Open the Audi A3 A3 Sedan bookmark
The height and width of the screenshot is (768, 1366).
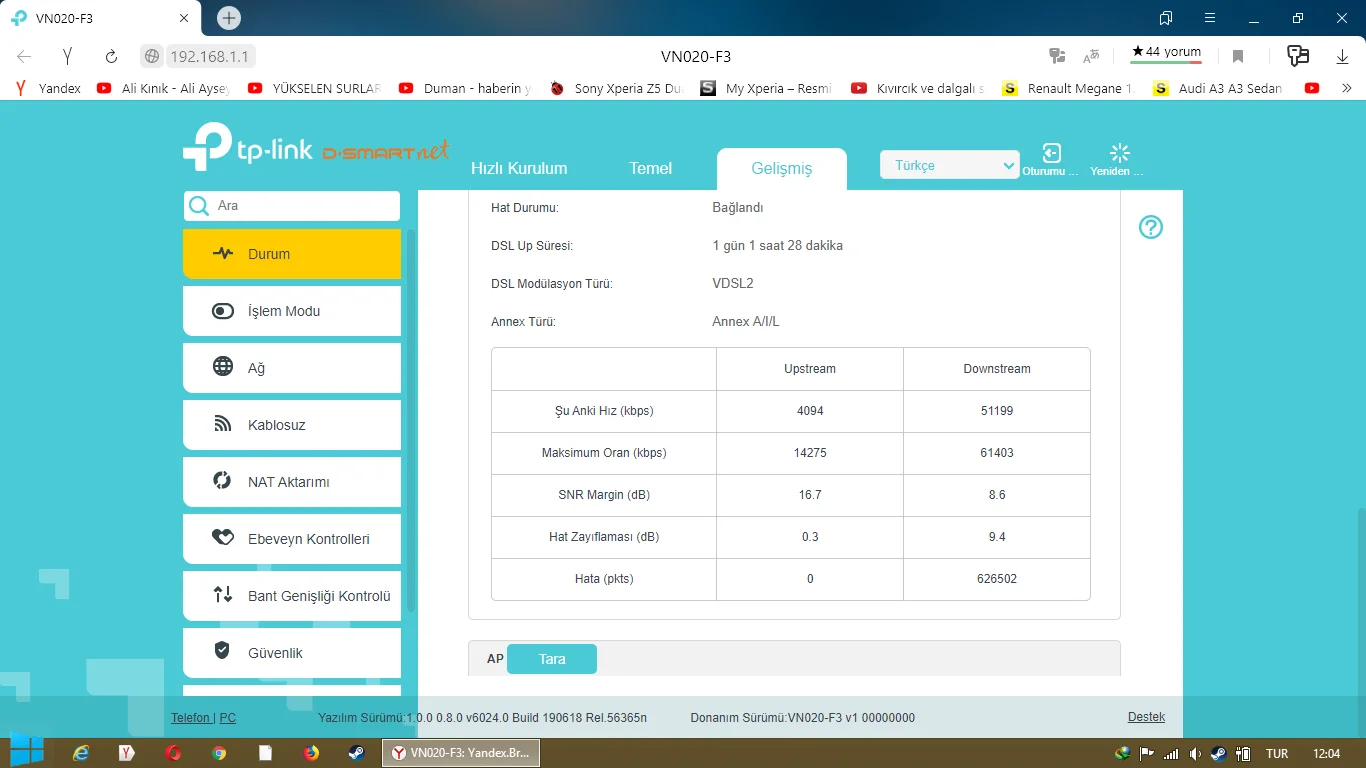(1218, 88)
